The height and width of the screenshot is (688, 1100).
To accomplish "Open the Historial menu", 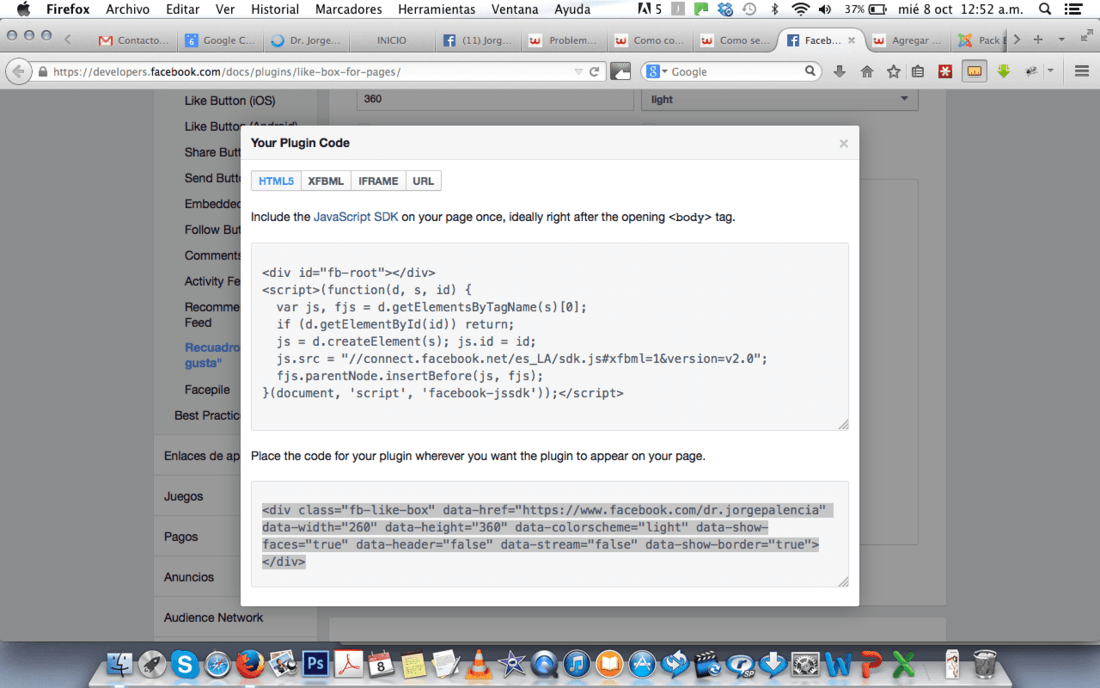I will 274,9.
